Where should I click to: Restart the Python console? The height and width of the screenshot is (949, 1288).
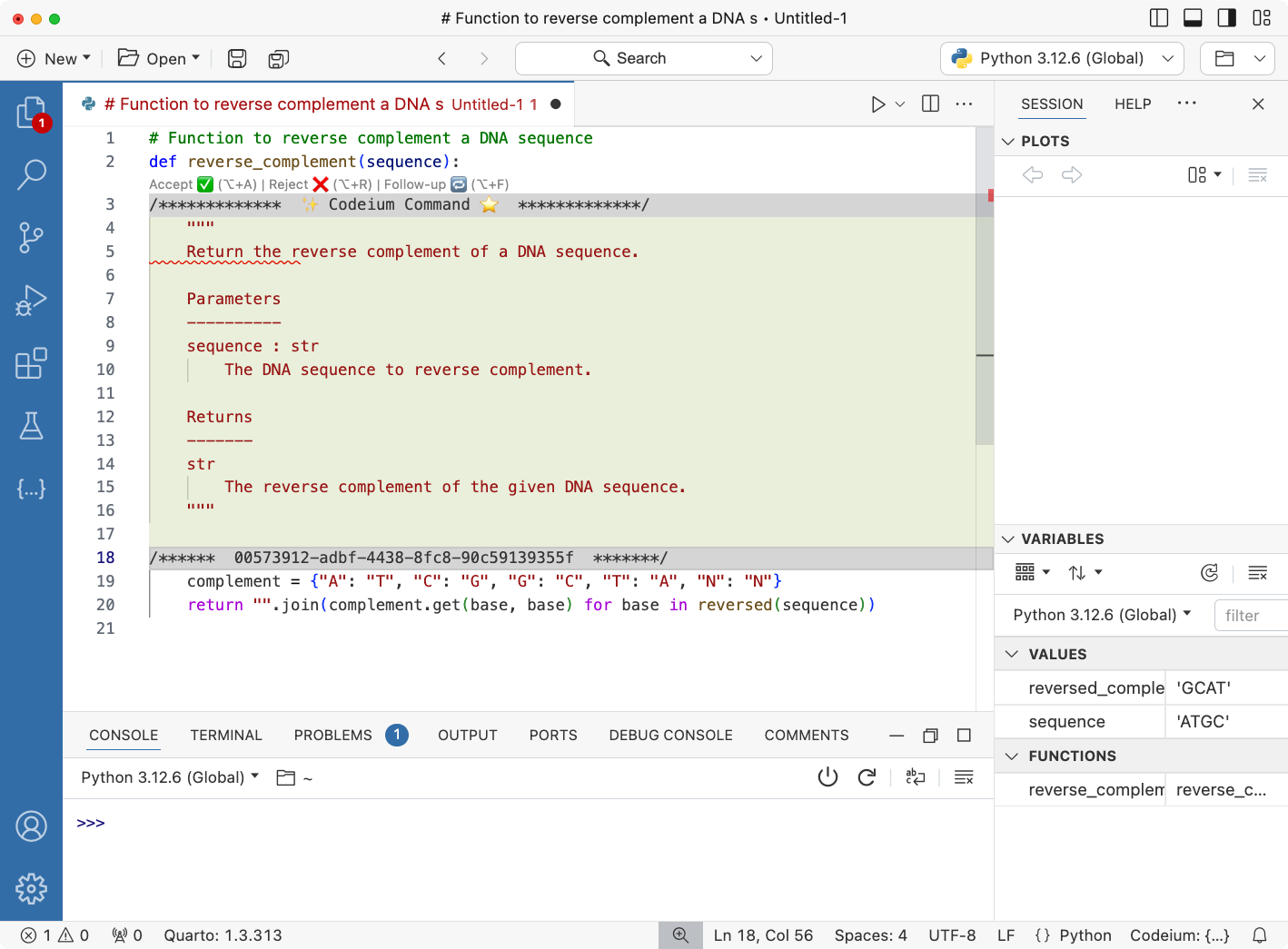pyautogui.click(x=867, y=777)
